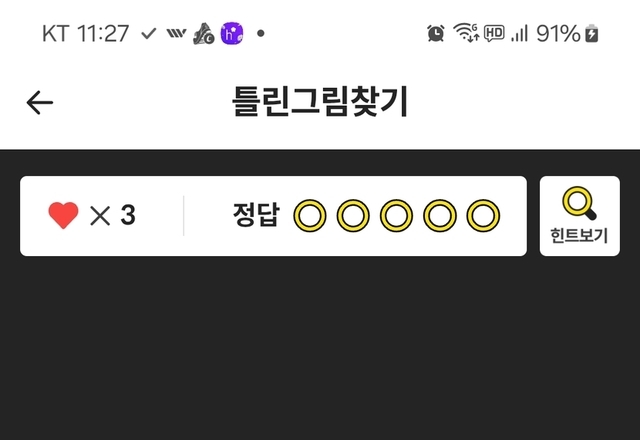Viewport: 640px width, 440px height.
Task: Click the 힌트보기 button label
Action: [579, 236]
